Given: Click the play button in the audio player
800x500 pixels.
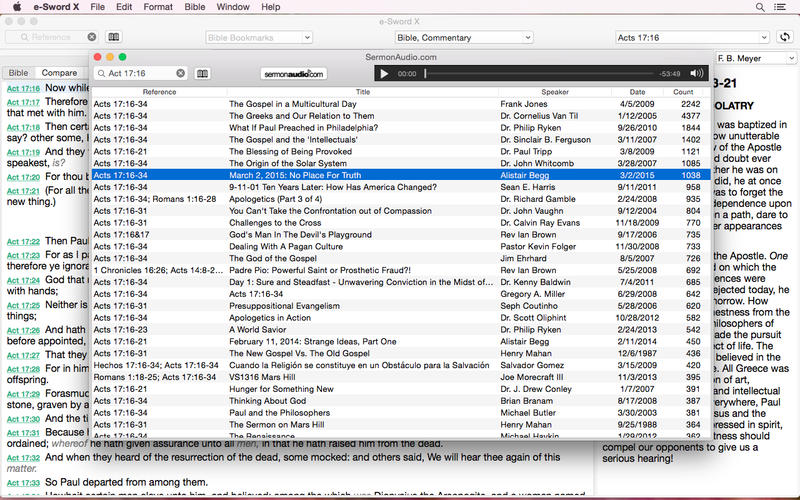Looking at the screenshot, I should 384,73.
